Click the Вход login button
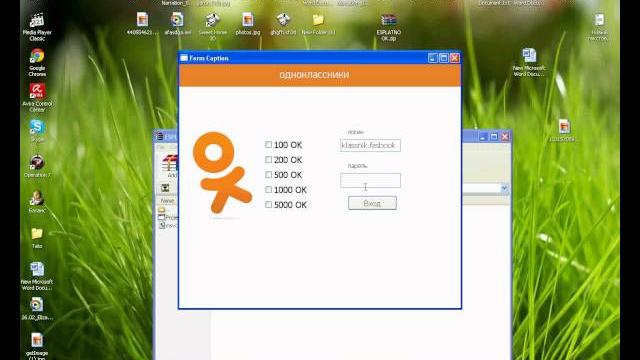 point(372,203)
